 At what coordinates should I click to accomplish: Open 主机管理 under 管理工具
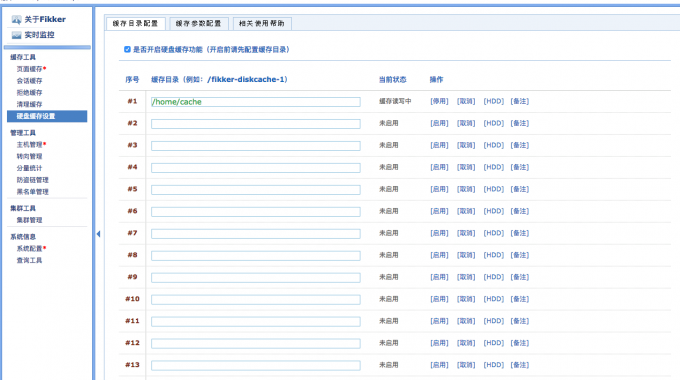29,144
